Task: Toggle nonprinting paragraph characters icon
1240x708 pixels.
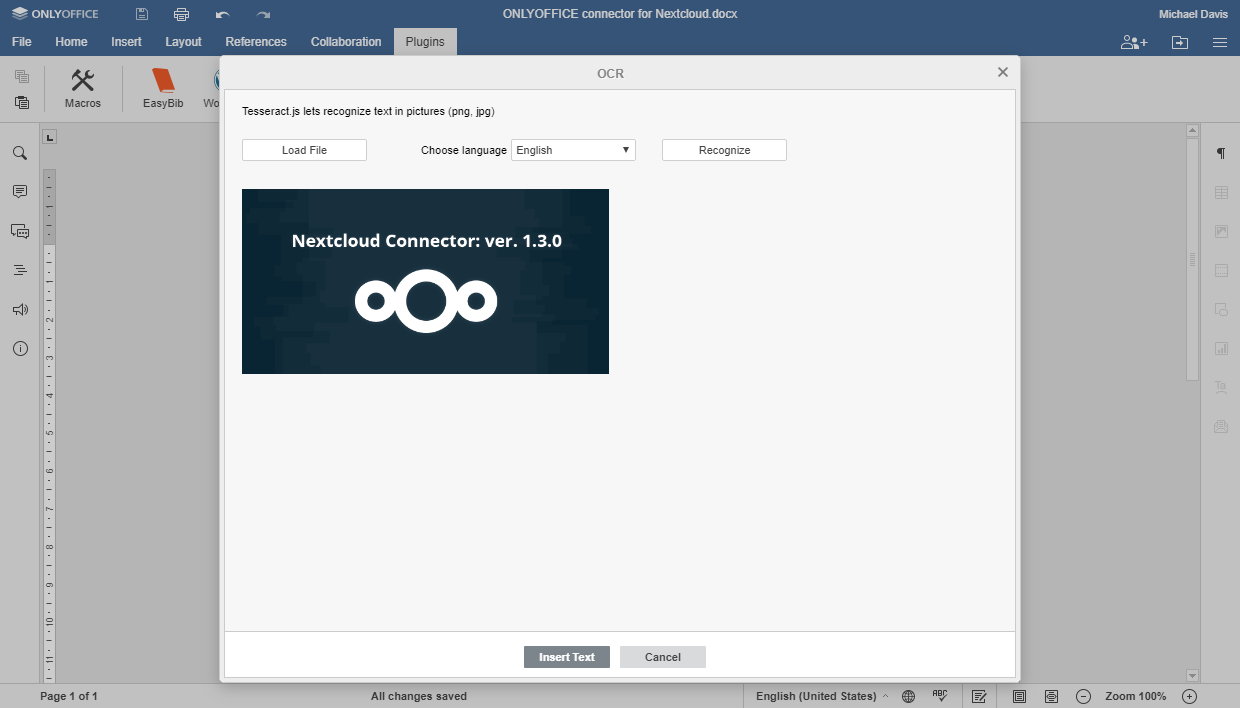Action: (x=1221, y=153)
